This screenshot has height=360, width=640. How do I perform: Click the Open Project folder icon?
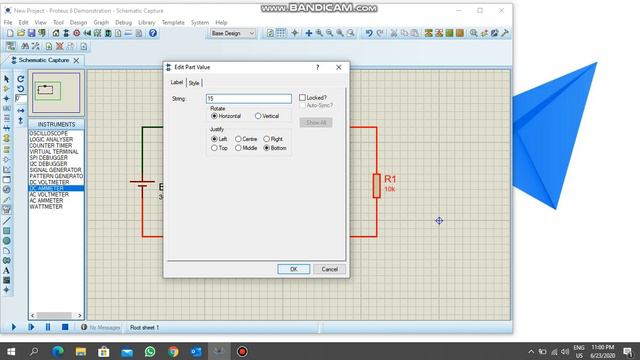(21, 33)
